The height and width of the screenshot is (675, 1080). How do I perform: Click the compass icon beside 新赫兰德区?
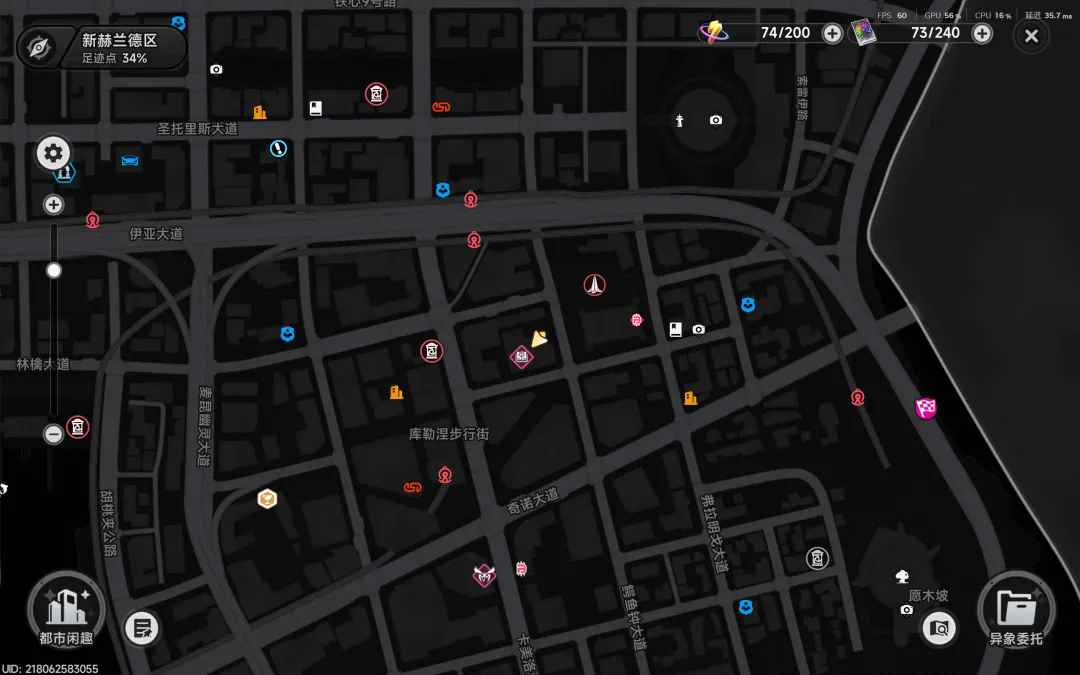tap(39, 48)
